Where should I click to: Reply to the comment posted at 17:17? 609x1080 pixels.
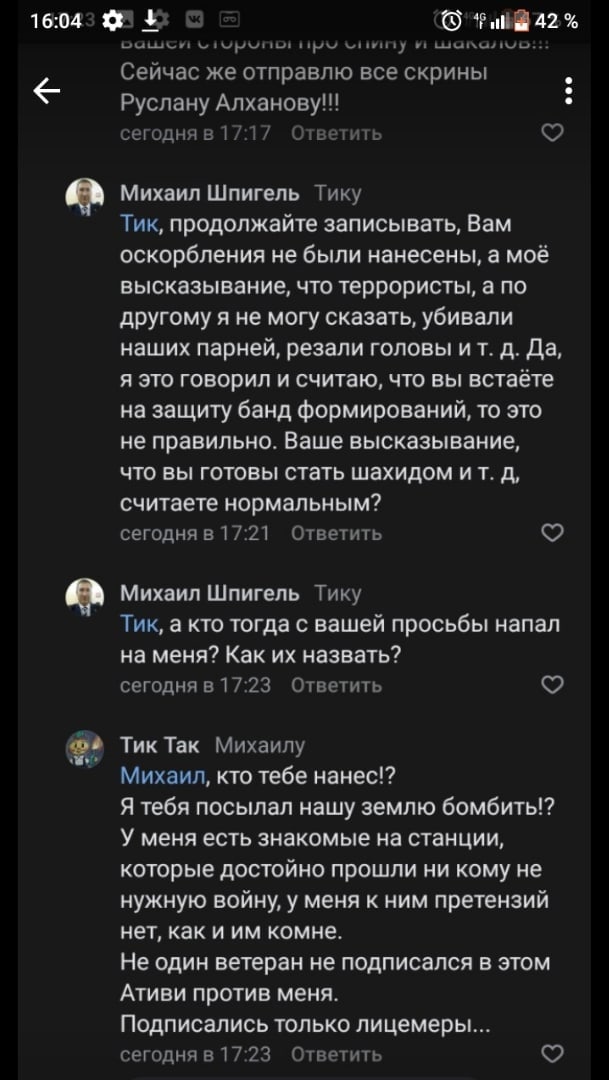pos(336,133)
